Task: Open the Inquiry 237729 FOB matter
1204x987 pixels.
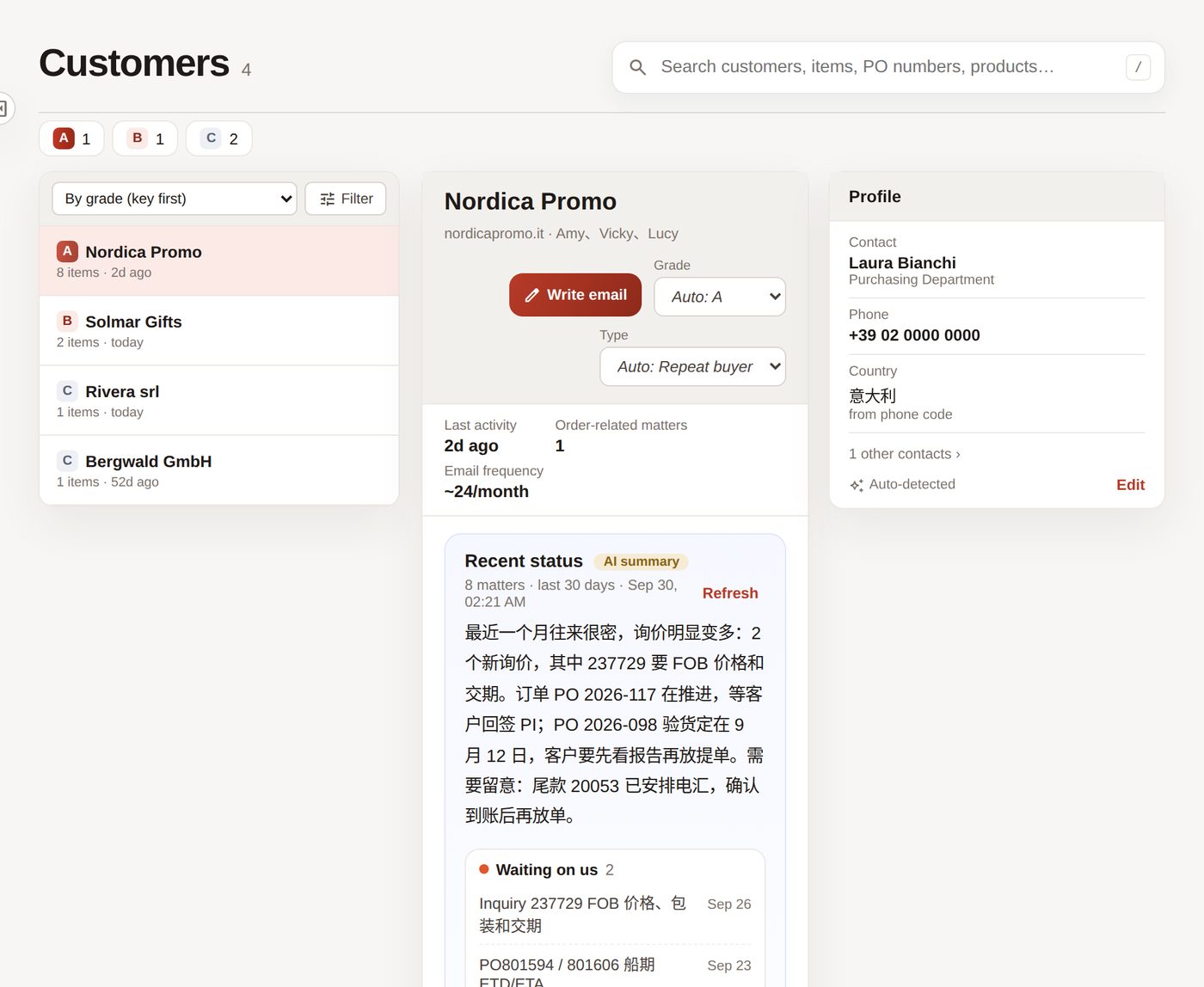Action: tap(615, 914)
